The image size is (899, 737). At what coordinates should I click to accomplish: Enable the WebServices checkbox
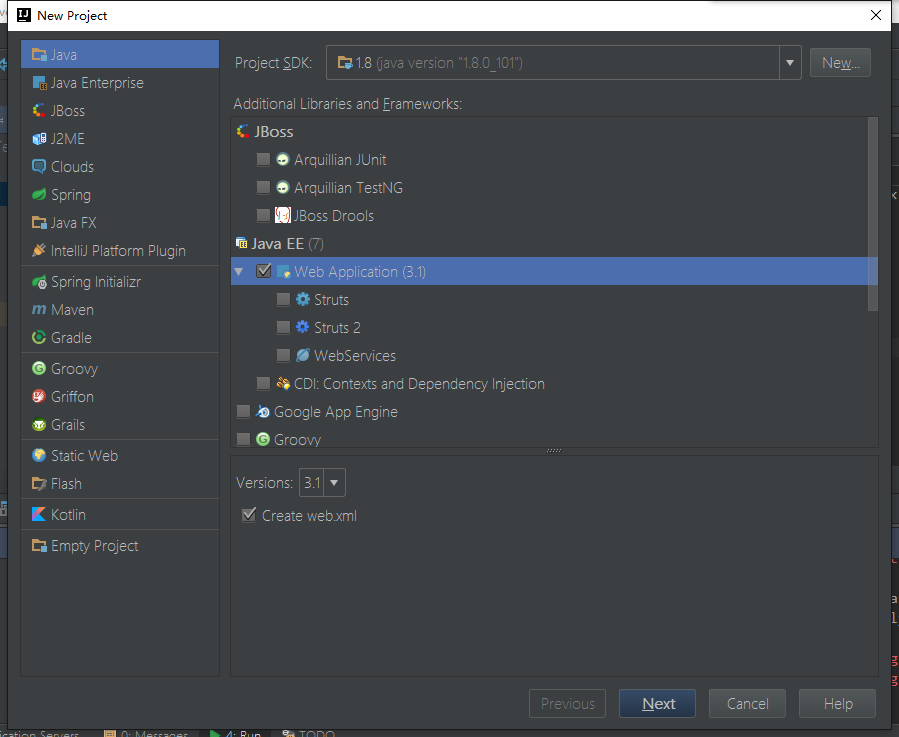point(283,356)
